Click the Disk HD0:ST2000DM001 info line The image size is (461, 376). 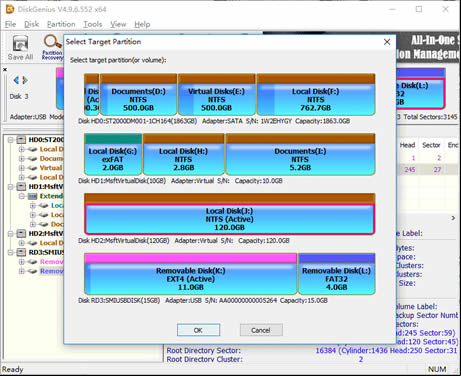[214, 121]
